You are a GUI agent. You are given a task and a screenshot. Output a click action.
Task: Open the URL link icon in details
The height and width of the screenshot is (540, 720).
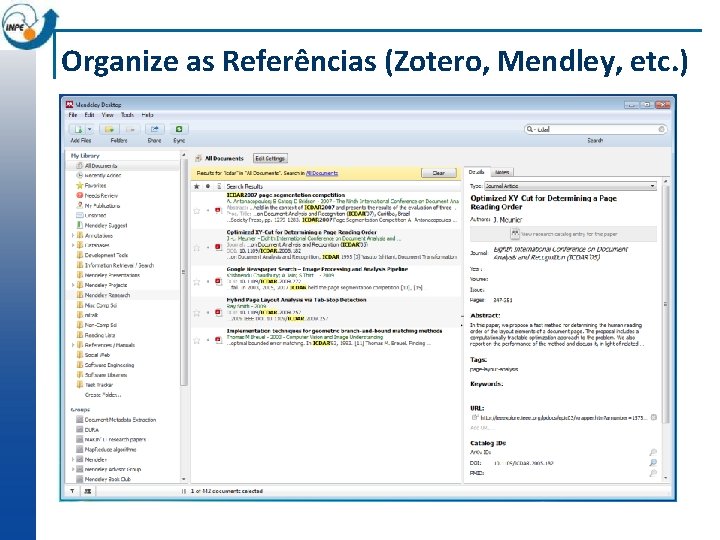[x=475, y=417]
